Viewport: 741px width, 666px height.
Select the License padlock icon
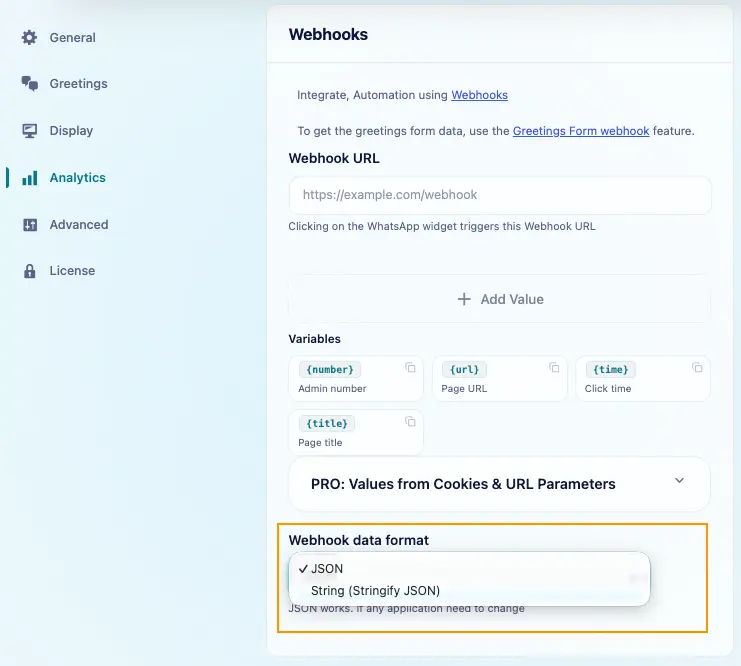tap(29, 271)
